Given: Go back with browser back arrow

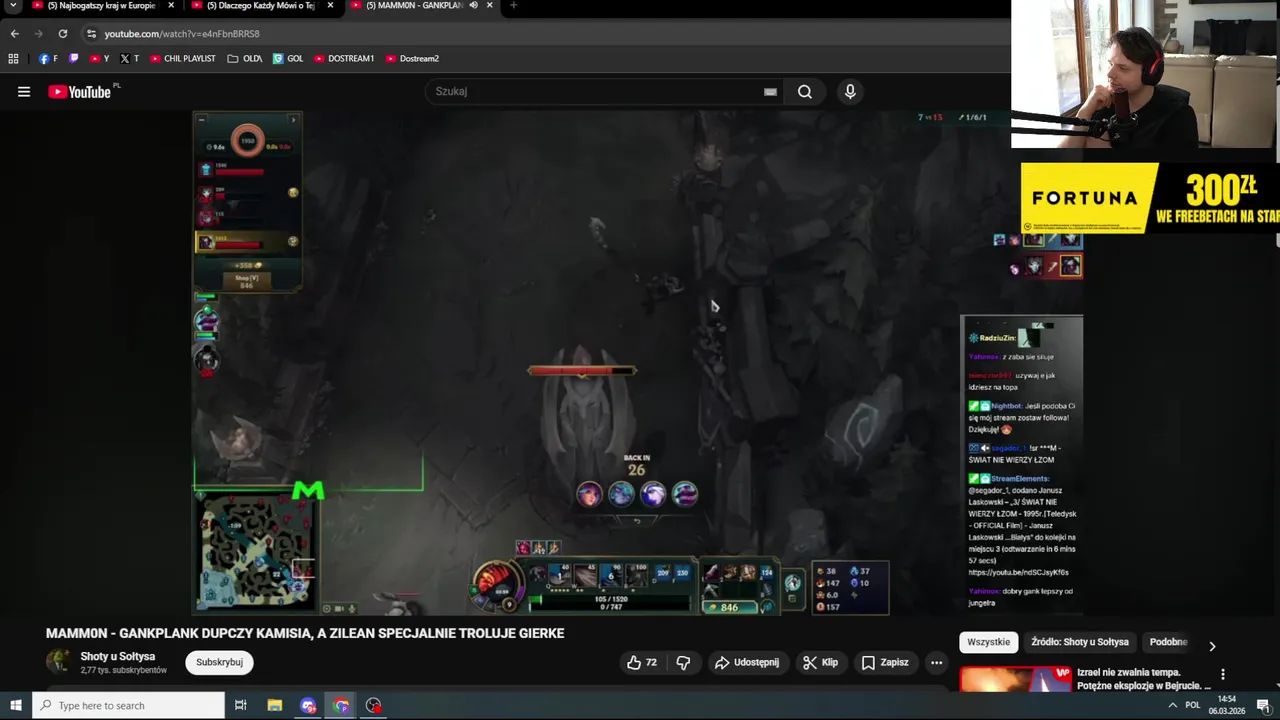Looking at the screenshot, I should (x=14, y=34).
